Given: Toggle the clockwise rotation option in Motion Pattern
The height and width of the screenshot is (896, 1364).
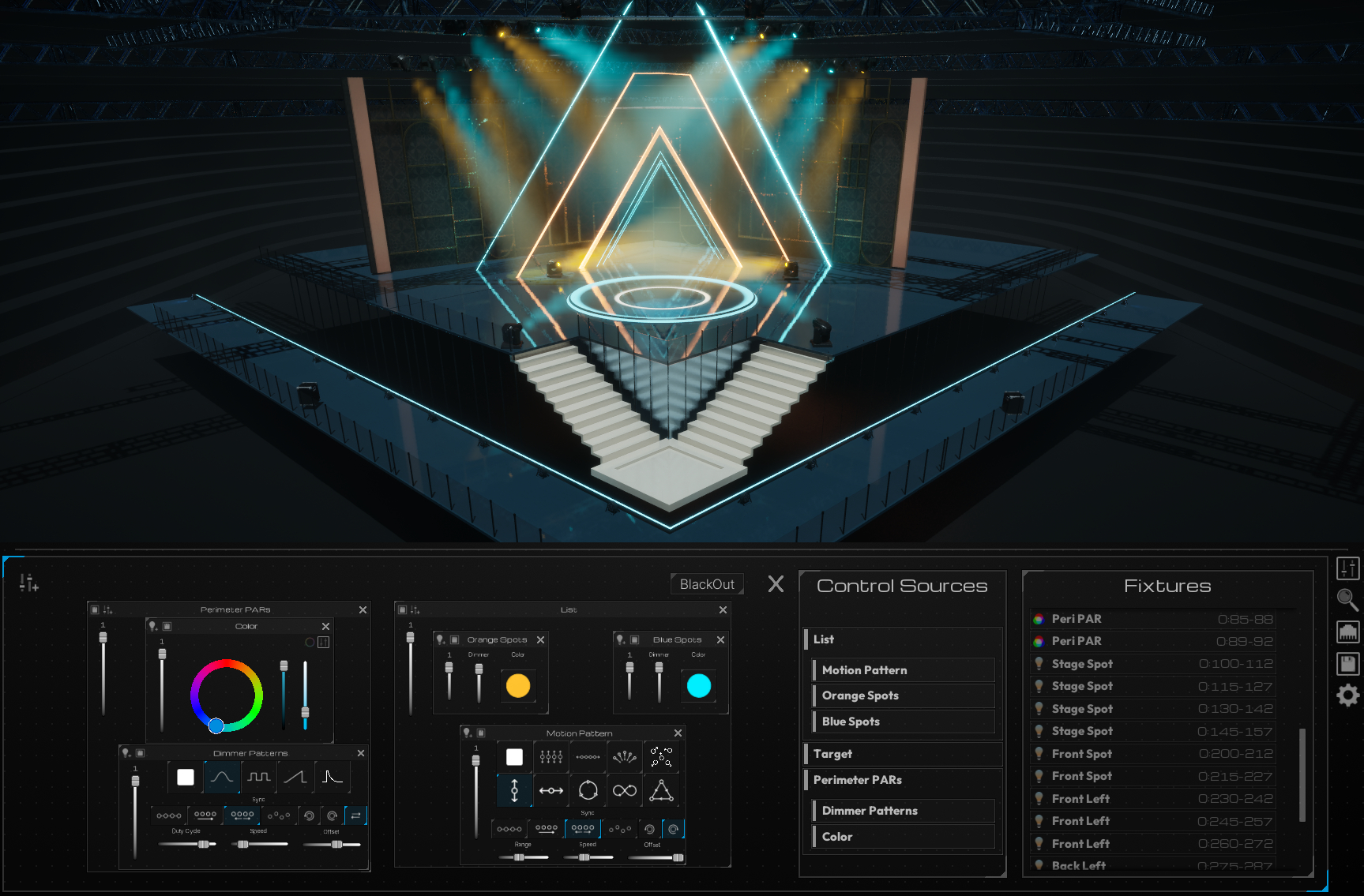Looking at the screenshot, I should tap(673, 829).
